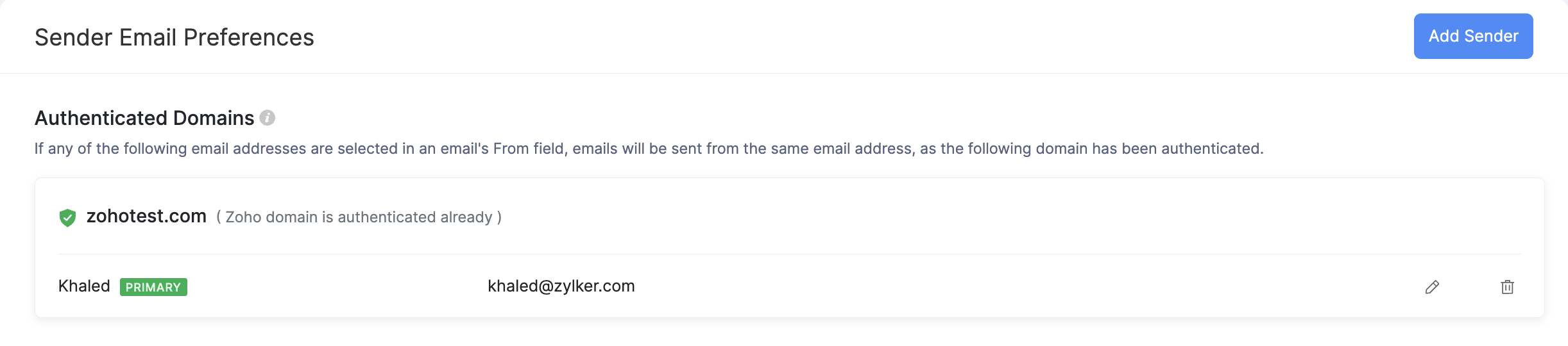The image size is (1568, 346).
Task: Click the green verified shield icon
Action: pos(67,218)
